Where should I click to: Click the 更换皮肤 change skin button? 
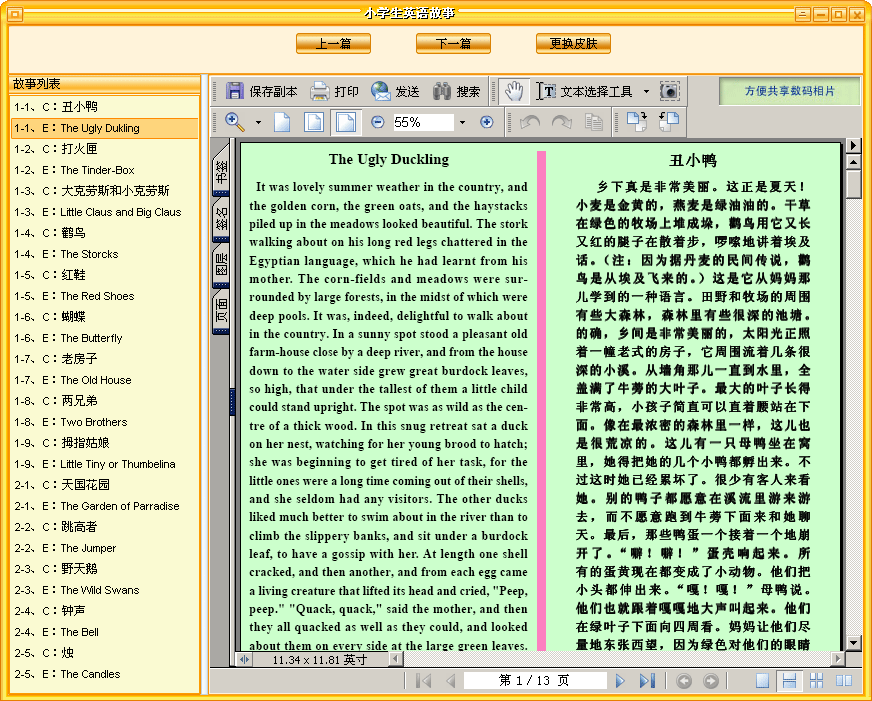point(573,43)
